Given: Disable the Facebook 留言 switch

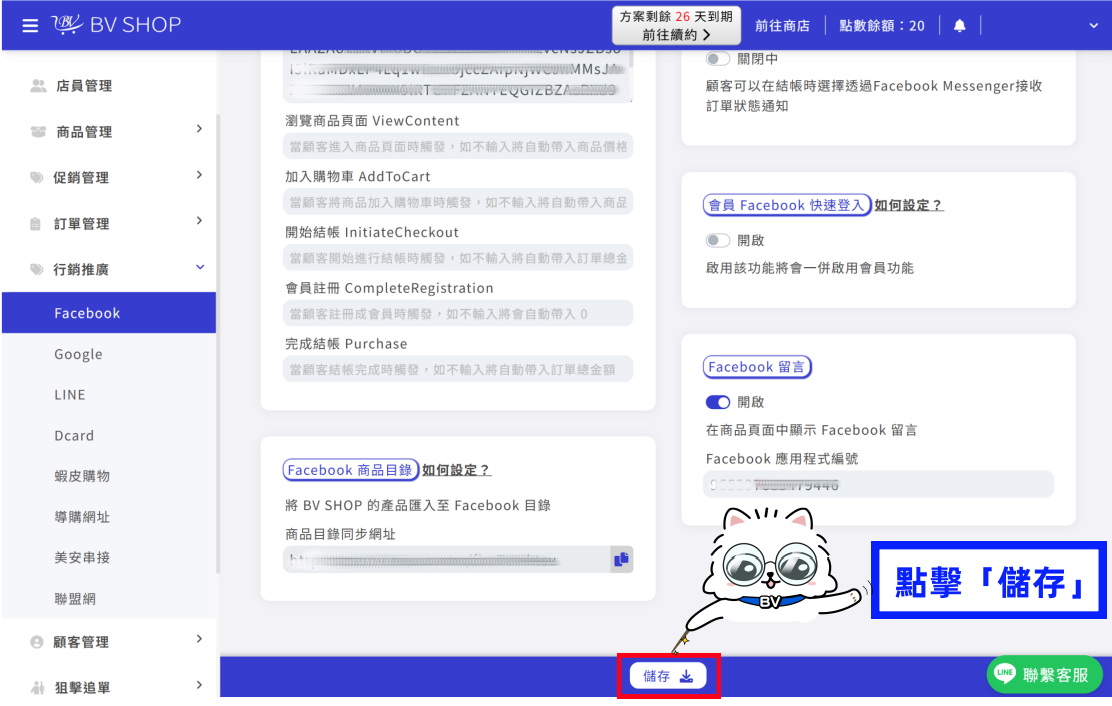Looking at the screenshot, I should point(717,402).
